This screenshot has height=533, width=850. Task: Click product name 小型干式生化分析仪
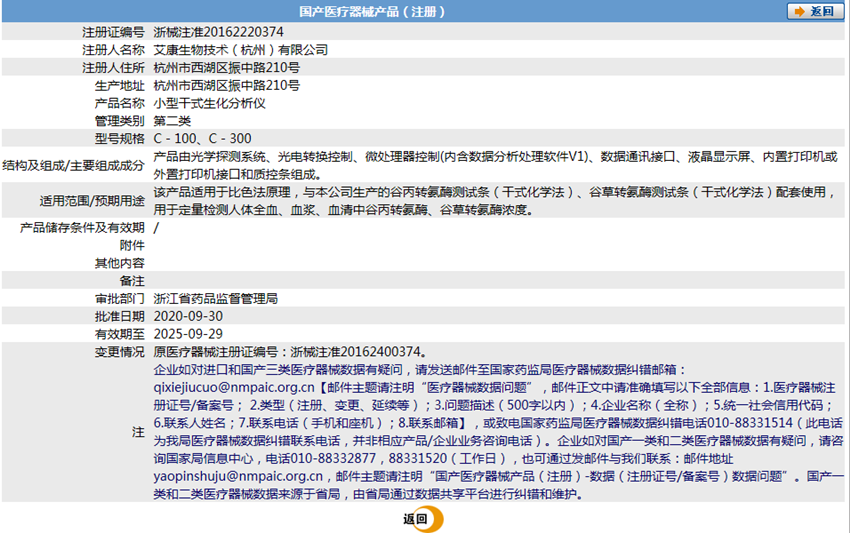(x=209, y=103)
